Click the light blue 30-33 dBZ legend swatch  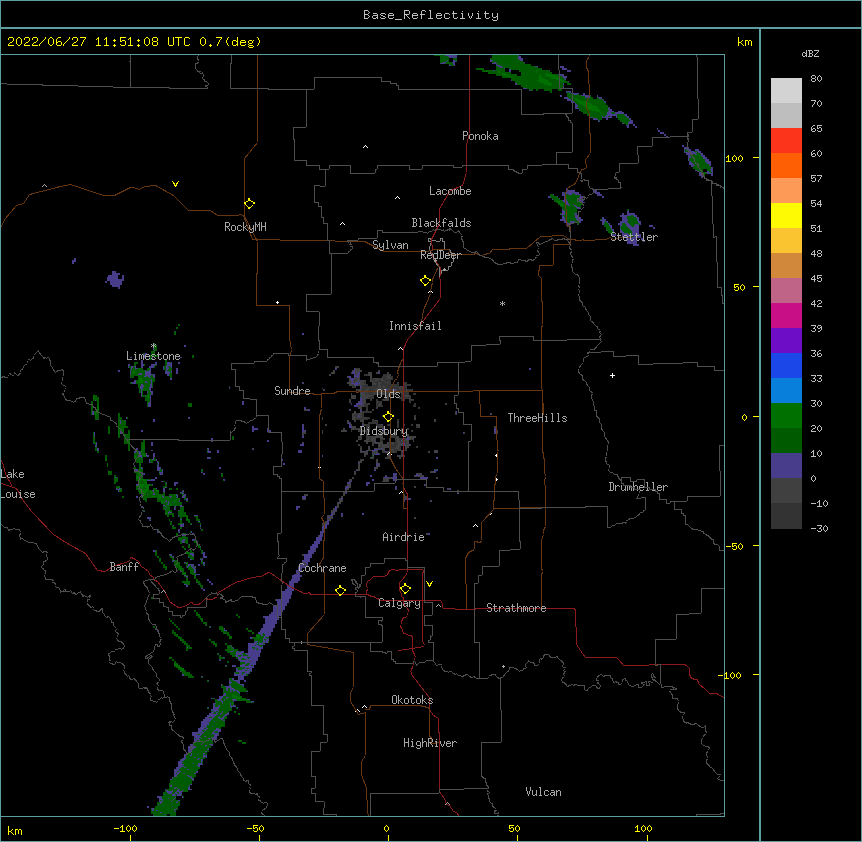(786, 390)
